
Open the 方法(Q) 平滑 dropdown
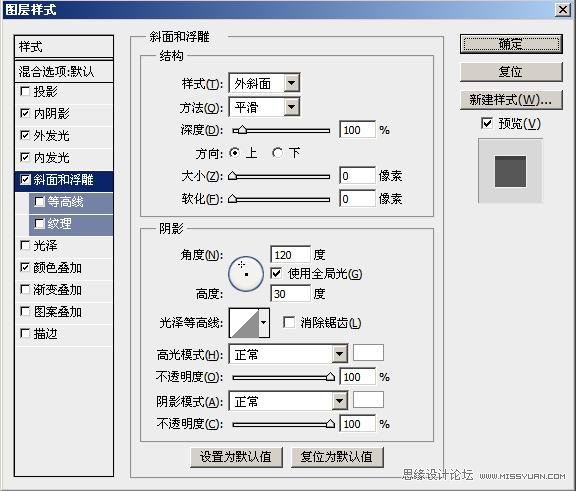pos(292,107)
